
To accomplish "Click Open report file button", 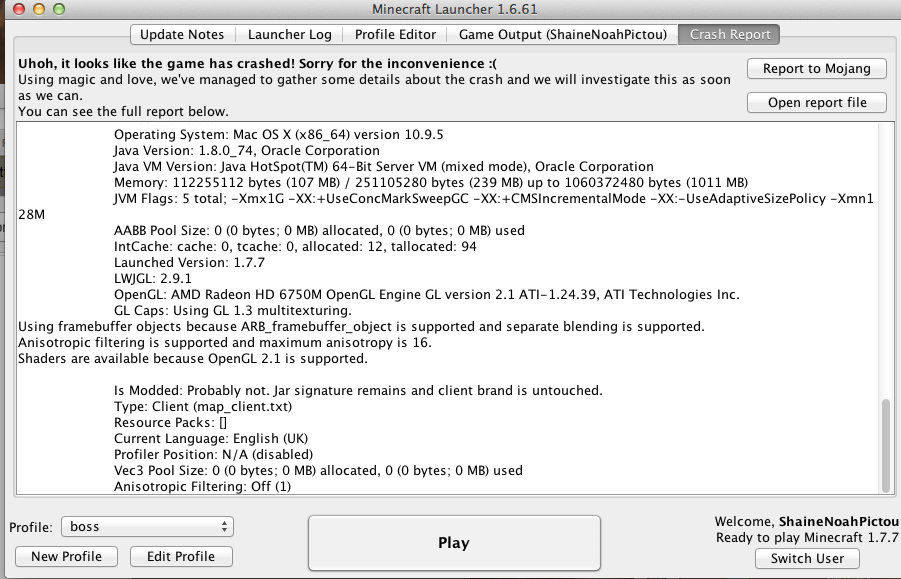I will click(817, 102).
